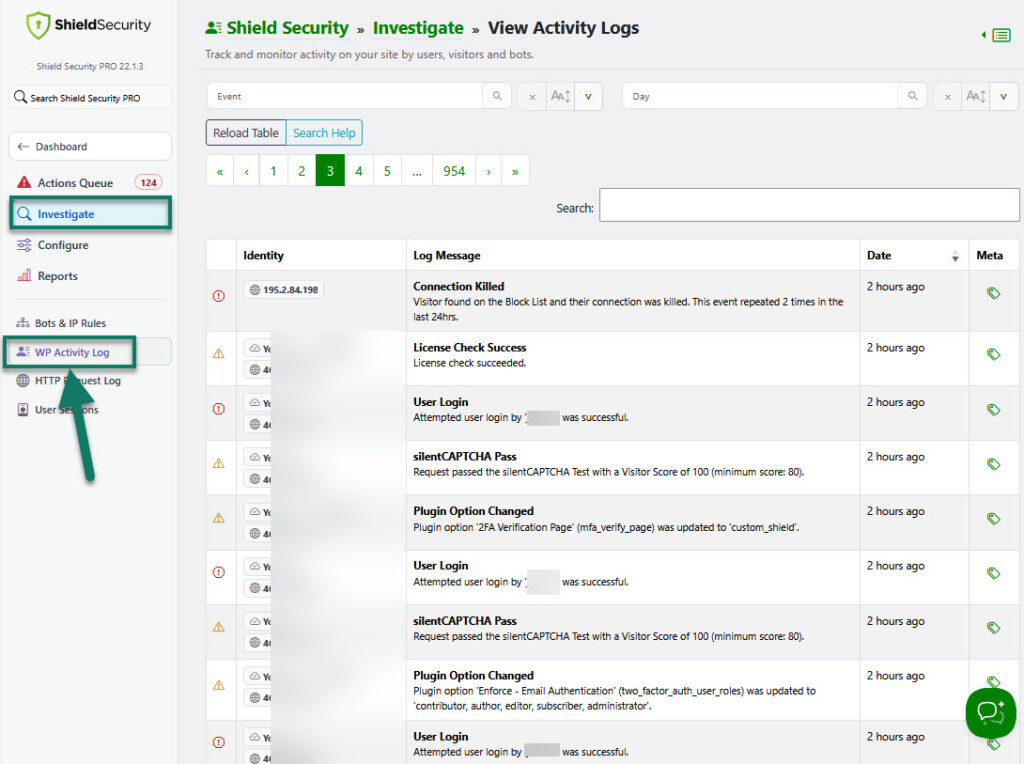Go to next page of logs
This screenshot has width=1024, height=764.
click(488, 171)
